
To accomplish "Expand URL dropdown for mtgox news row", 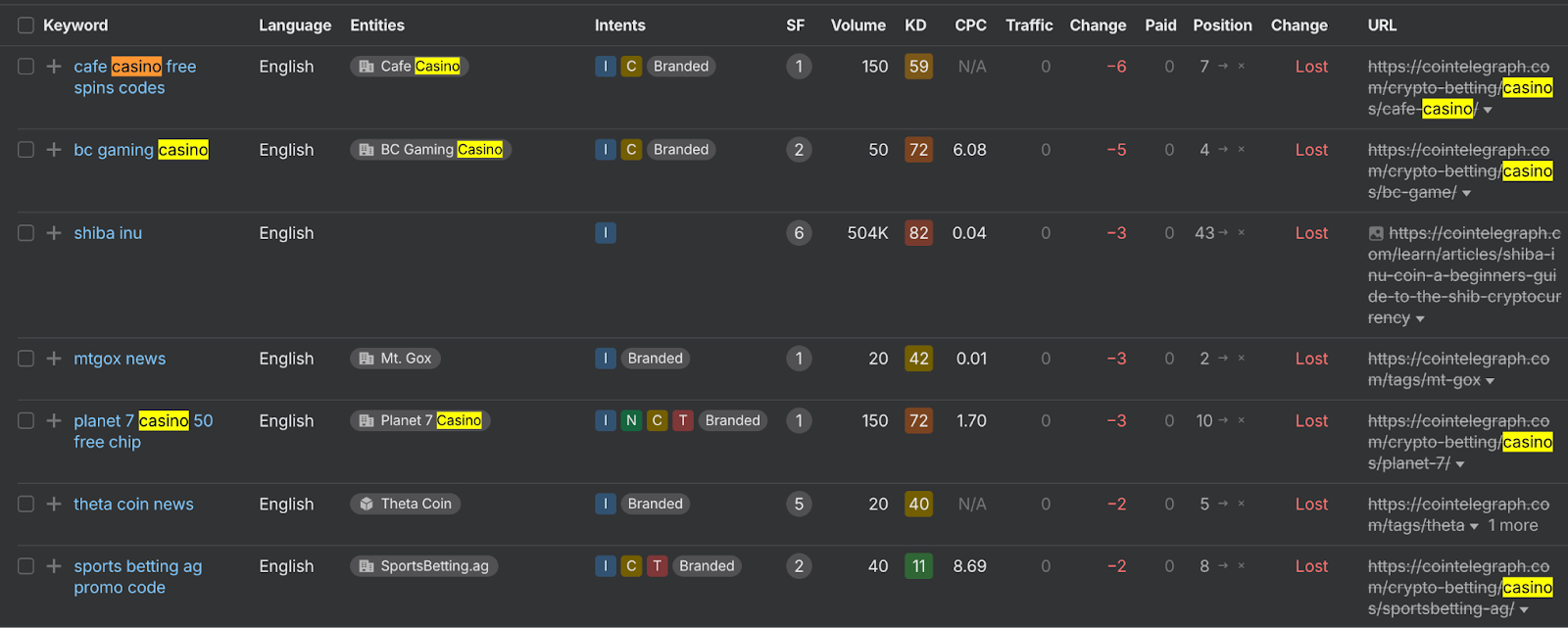I will click(1491, 381).
